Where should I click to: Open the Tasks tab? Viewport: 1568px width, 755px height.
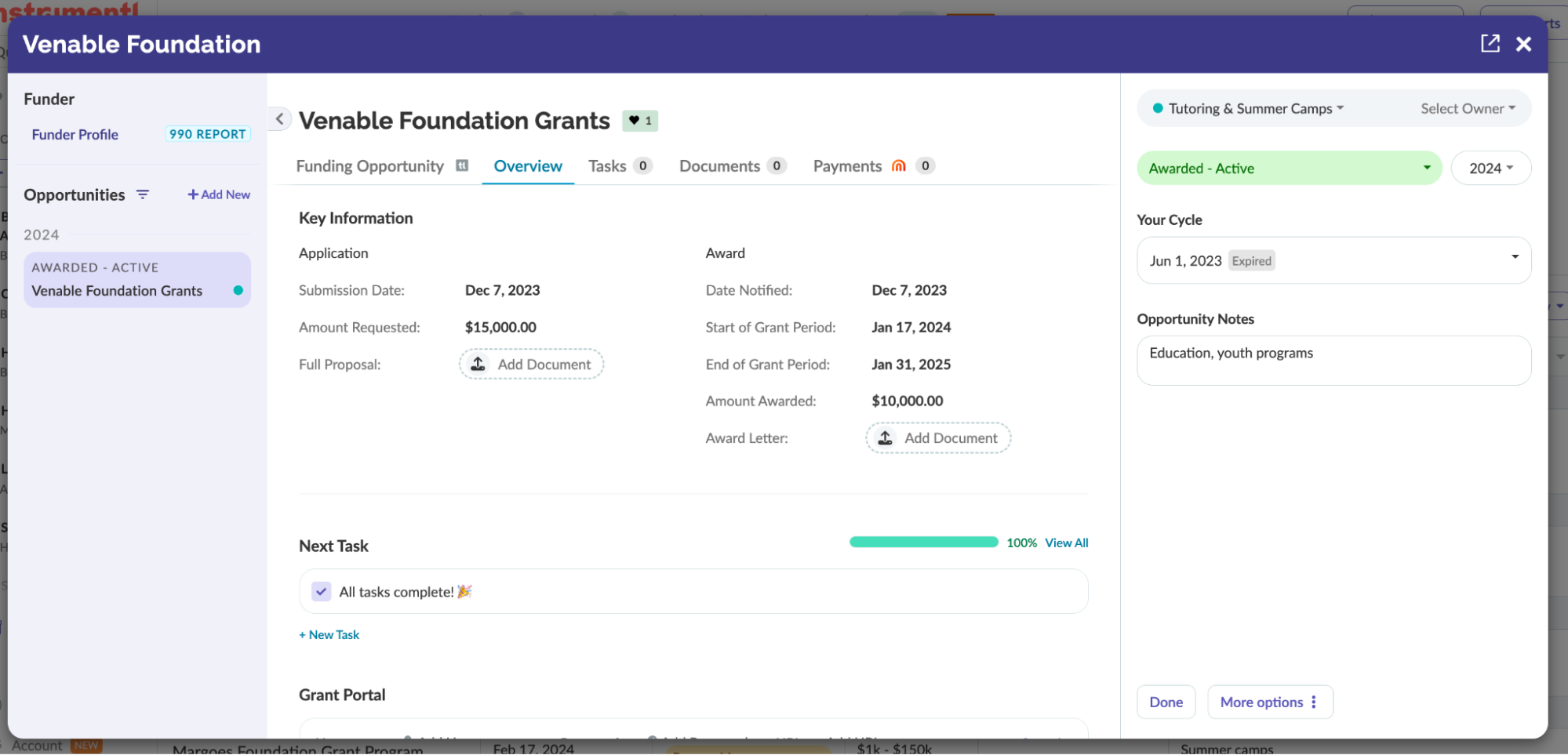[607, 165]
